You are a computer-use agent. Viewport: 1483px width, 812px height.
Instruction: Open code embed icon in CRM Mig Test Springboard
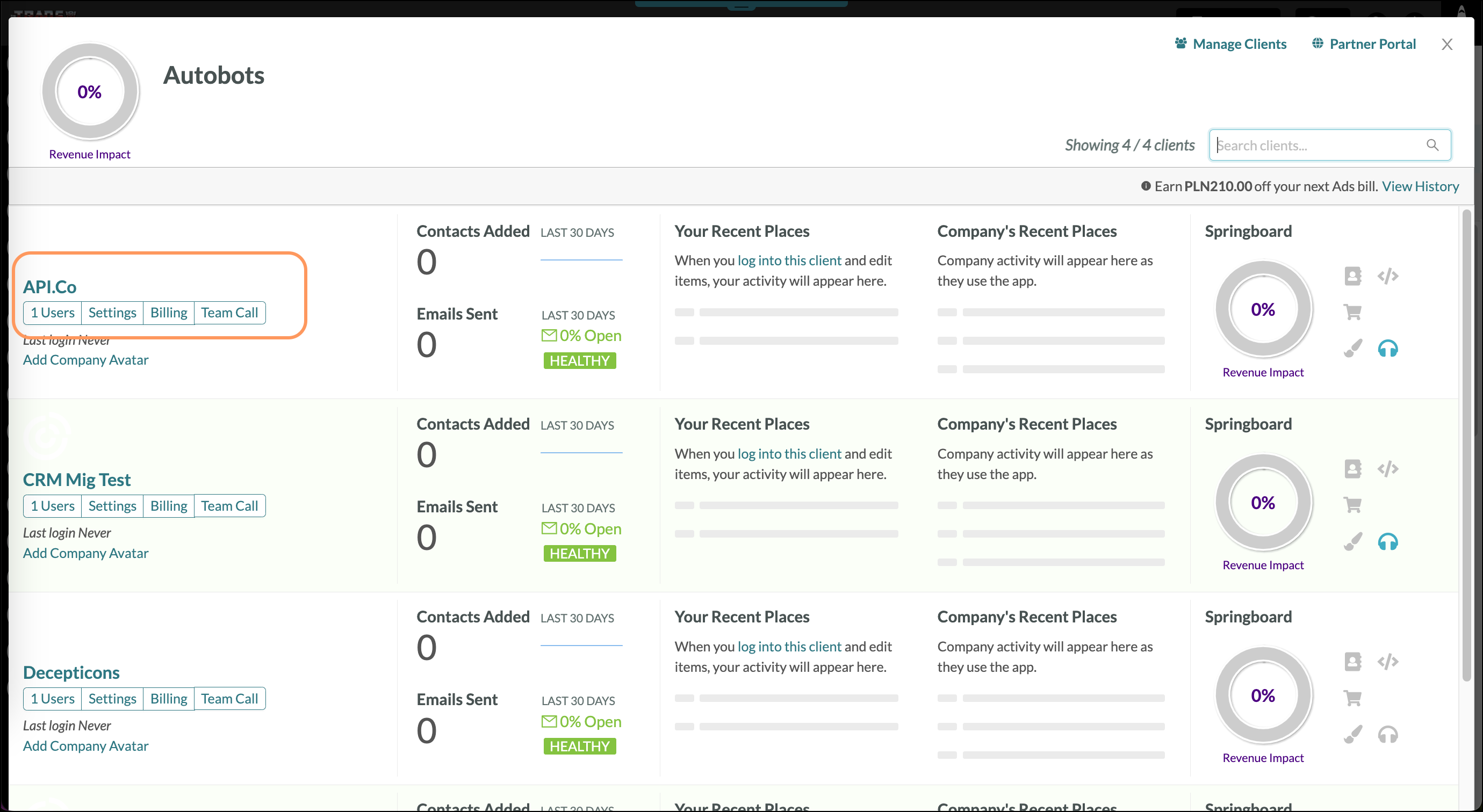tap(1388, 469)
